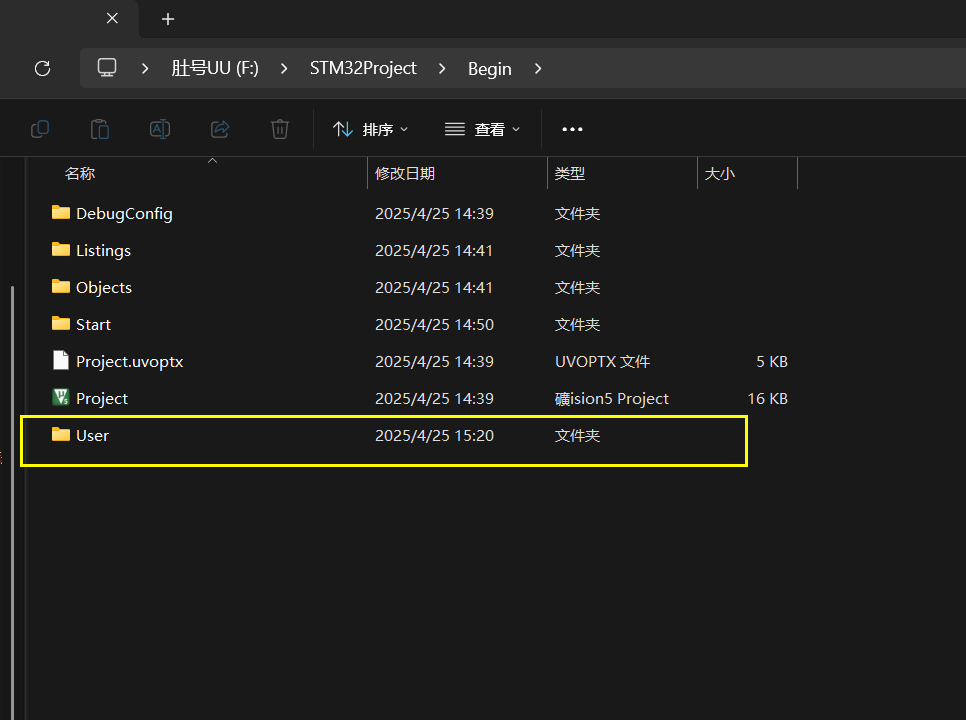
Task: Expand chevron after Begin
Action: click(538, 68)
